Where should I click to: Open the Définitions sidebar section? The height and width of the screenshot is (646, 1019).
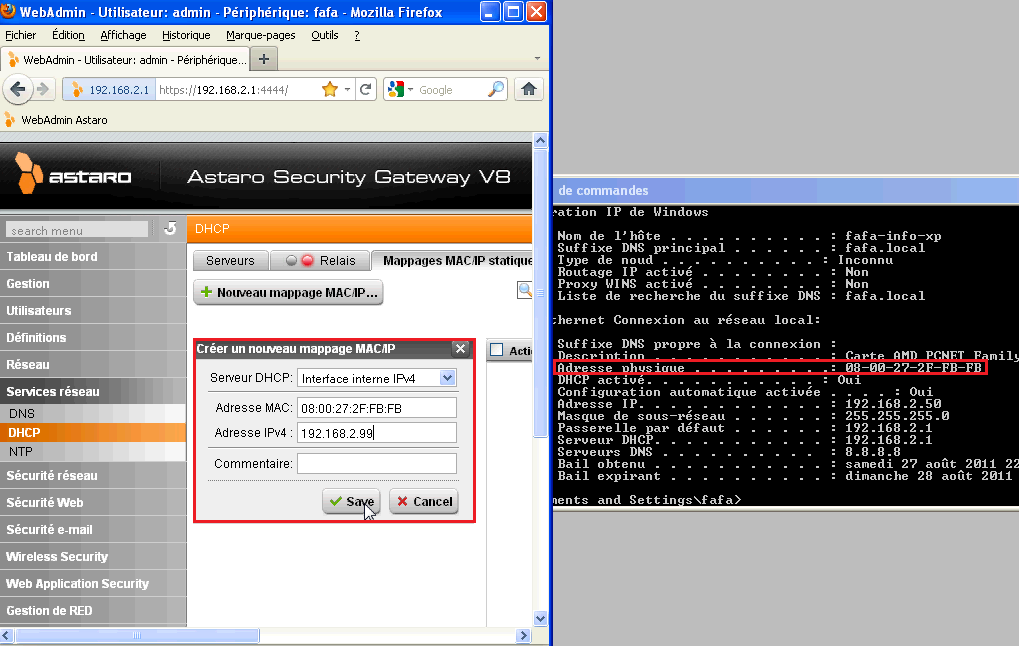(93, 337)
